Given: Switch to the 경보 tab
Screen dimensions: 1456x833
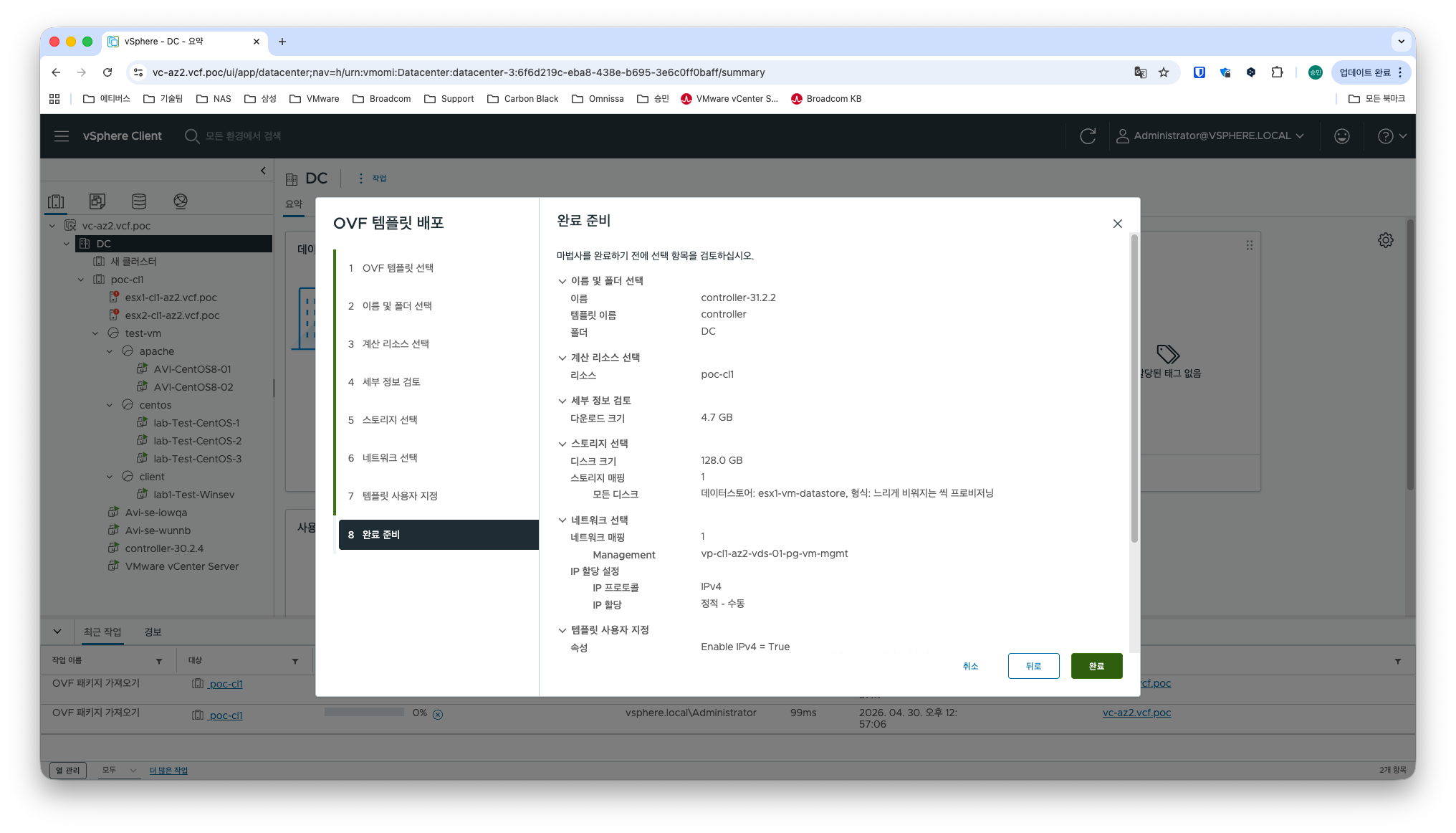Looking at the screenshot, I should (153, 632).
